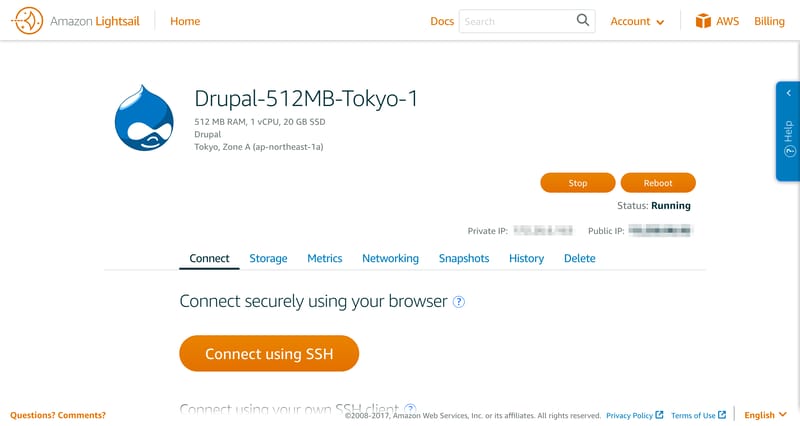Click Connect using SSH button
Viewport: 800px width, 426px height.
[x=269, y=354]
